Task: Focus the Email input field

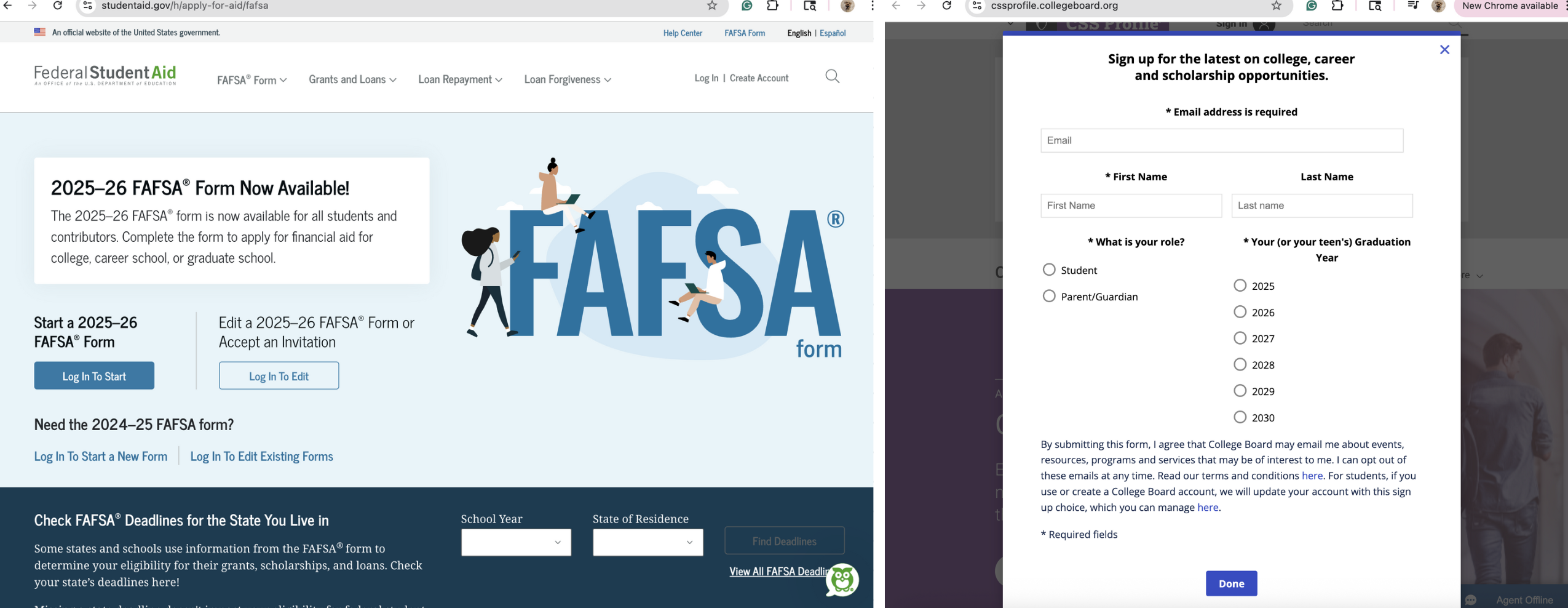Action: tap(1222, 140)
